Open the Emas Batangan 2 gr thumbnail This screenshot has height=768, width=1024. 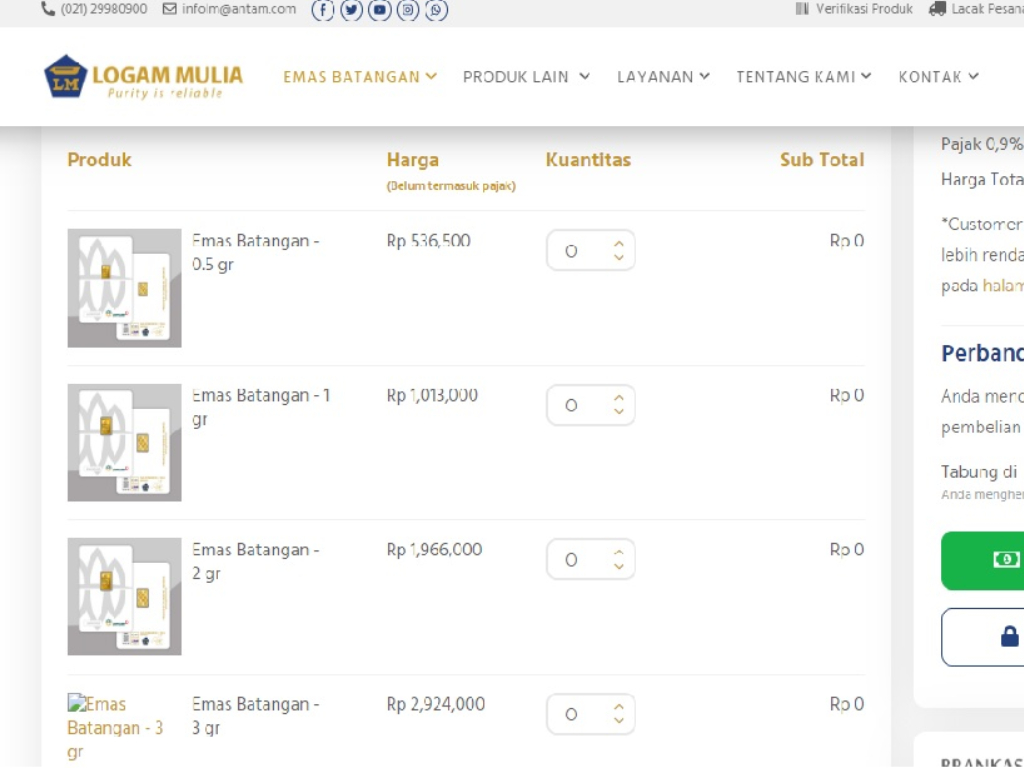[124, 597]
